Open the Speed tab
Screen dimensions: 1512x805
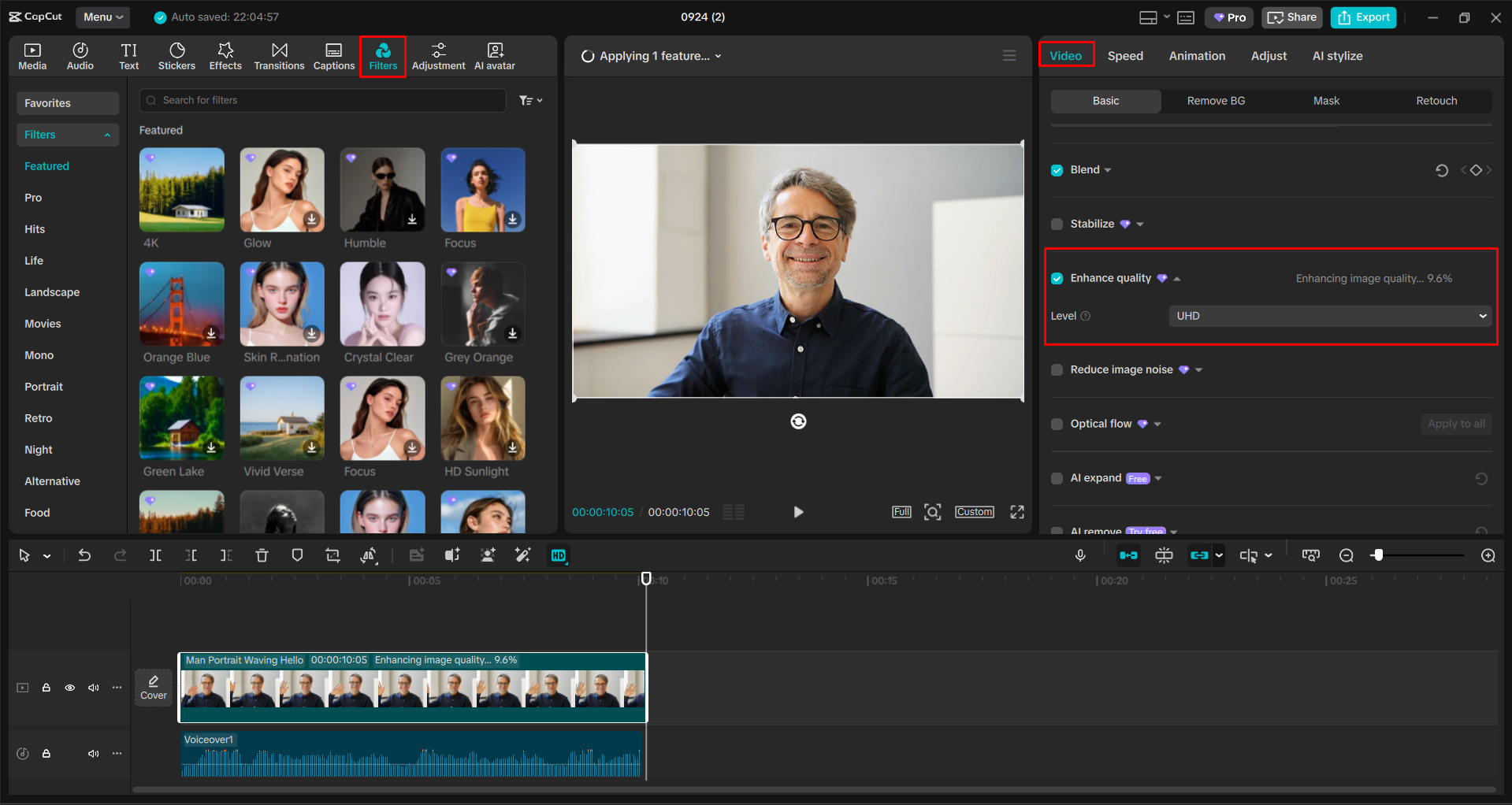pyautogui.click(x=1125, y=55)
